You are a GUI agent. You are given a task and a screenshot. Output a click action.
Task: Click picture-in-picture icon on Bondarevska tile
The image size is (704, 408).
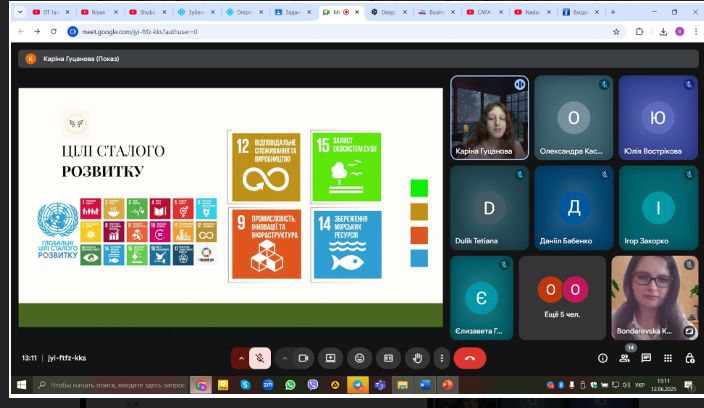pos(689,331)
